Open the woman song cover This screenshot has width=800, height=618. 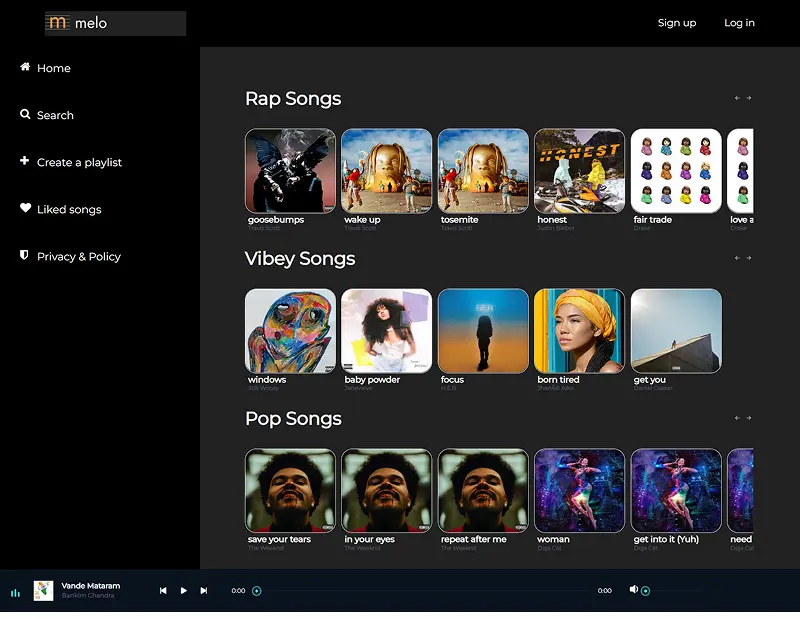tap(580, 490)
